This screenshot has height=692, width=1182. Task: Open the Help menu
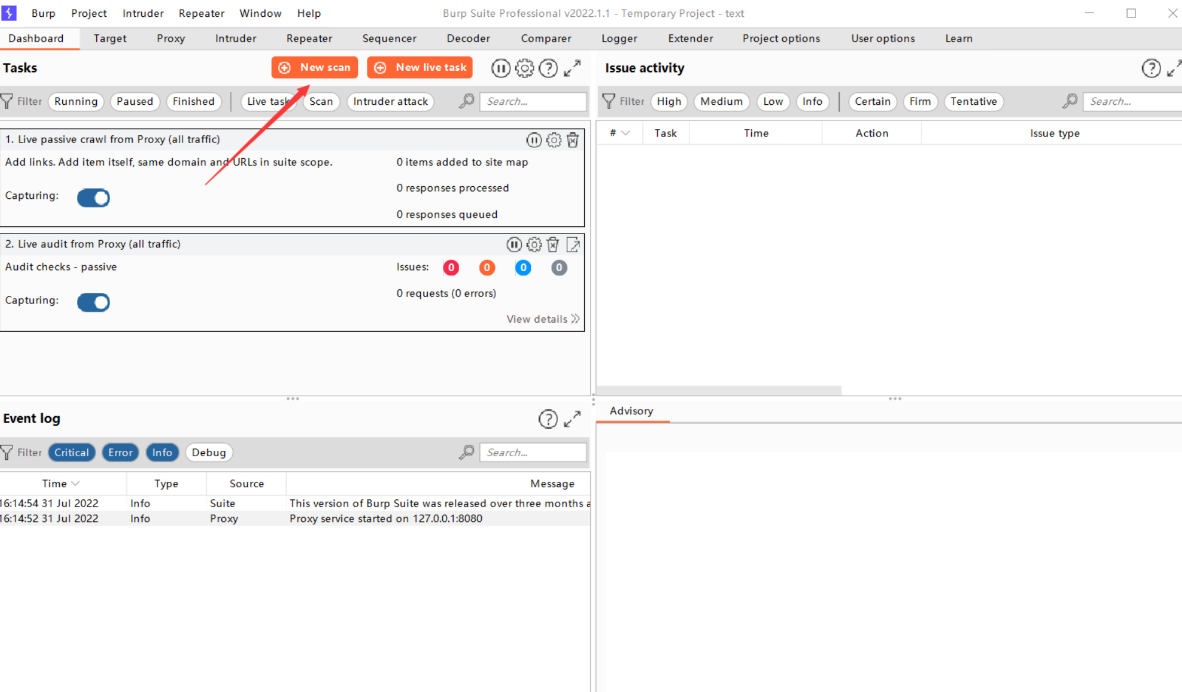[309, 13]
